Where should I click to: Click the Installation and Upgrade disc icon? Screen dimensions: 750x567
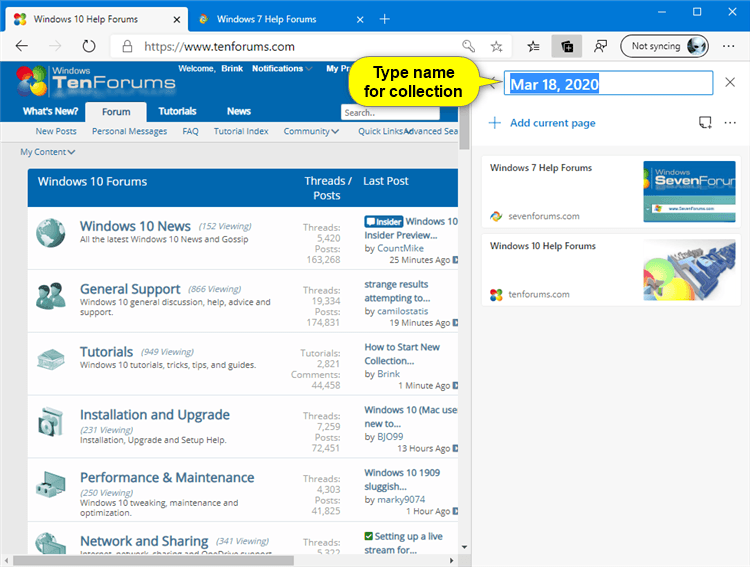51,422
